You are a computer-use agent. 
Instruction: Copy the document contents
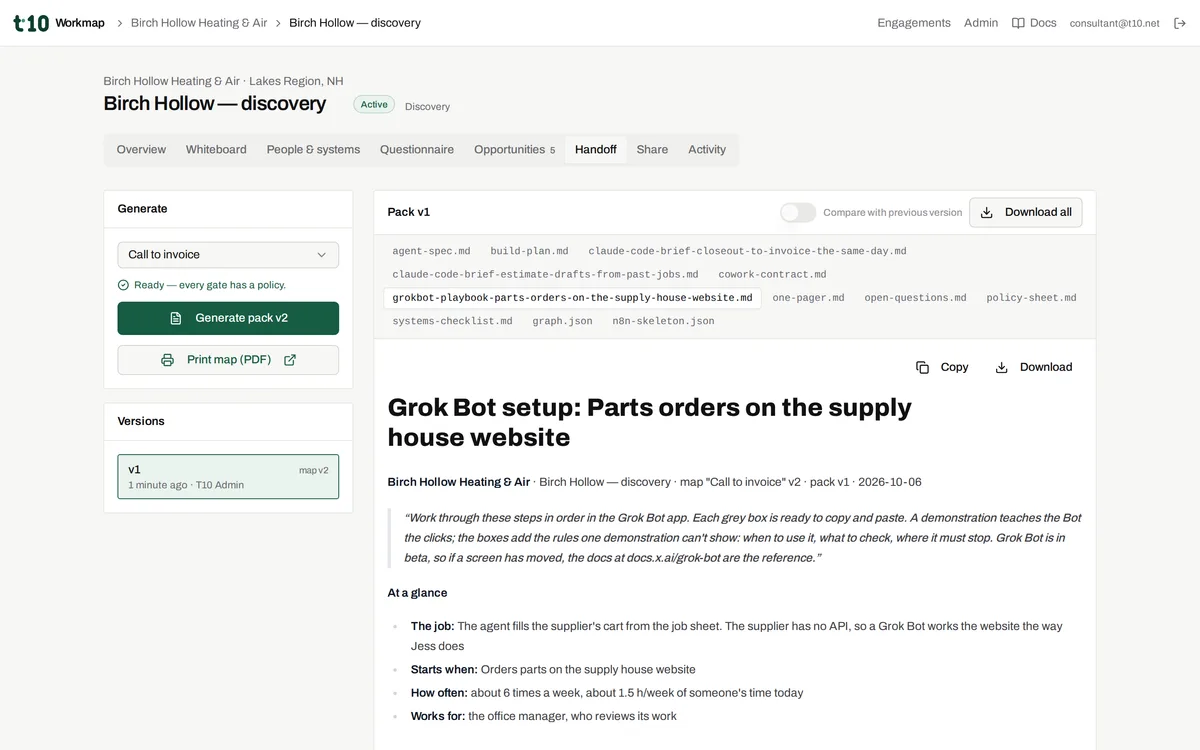coord(942,367)
